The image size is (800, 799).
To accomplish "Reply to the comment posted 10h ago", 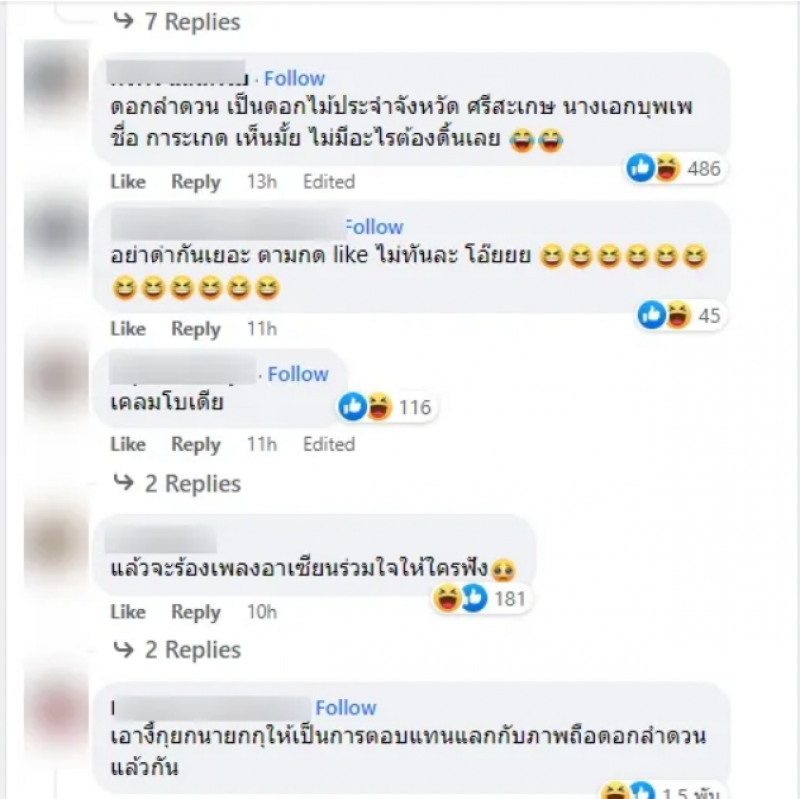I will tap(196, 612).
